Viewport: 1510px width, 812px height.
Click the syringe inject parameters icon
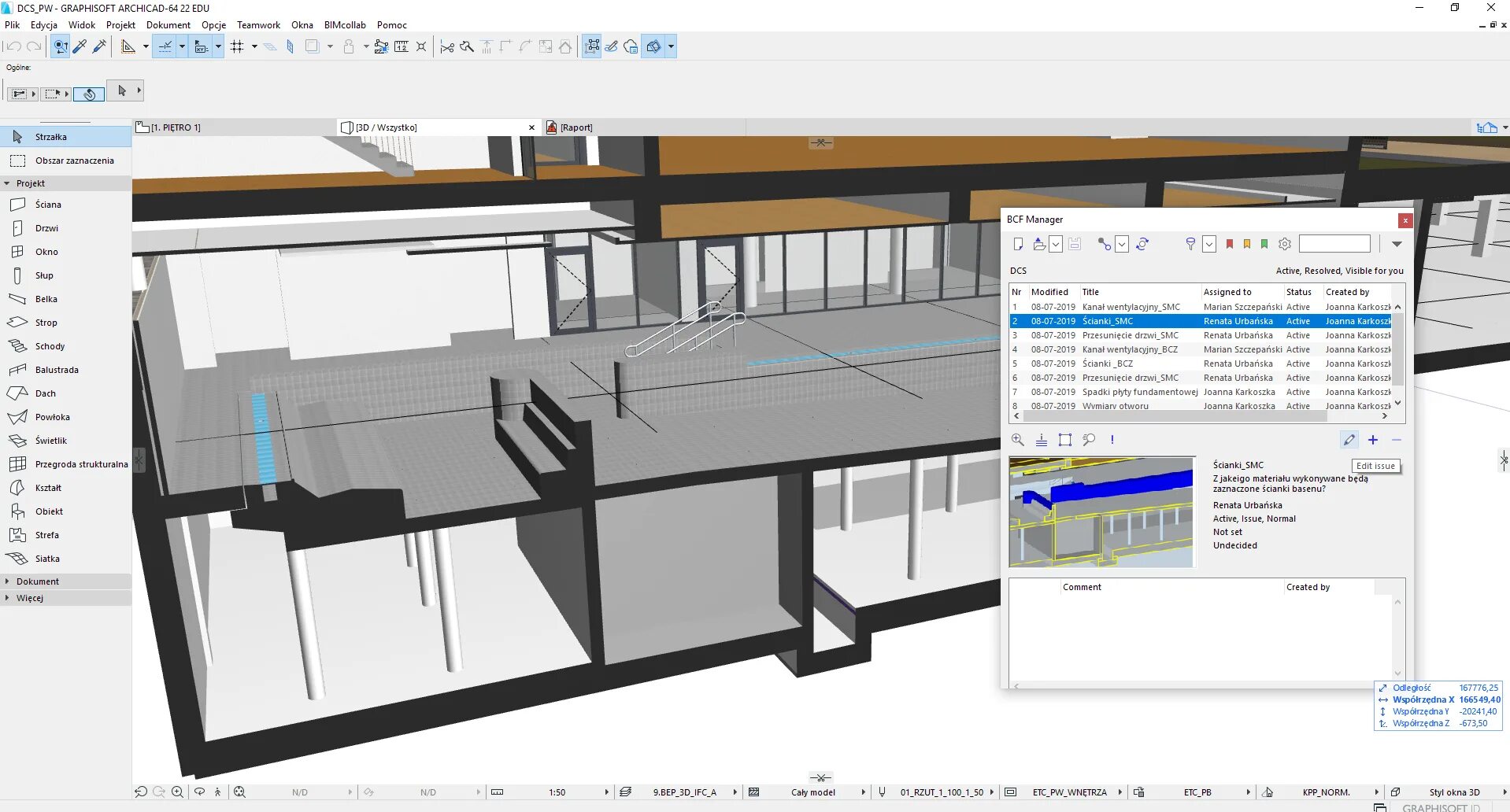pos(99,46)
